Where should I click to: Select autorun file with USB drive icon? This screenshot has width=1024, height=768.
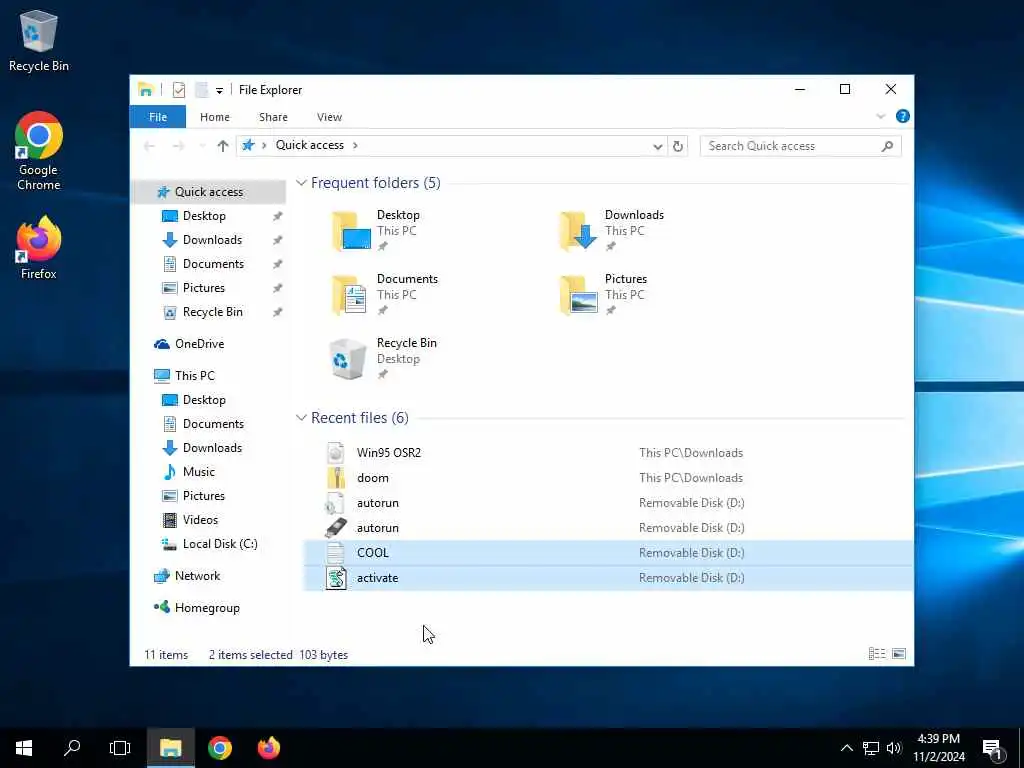pos(608,528)
